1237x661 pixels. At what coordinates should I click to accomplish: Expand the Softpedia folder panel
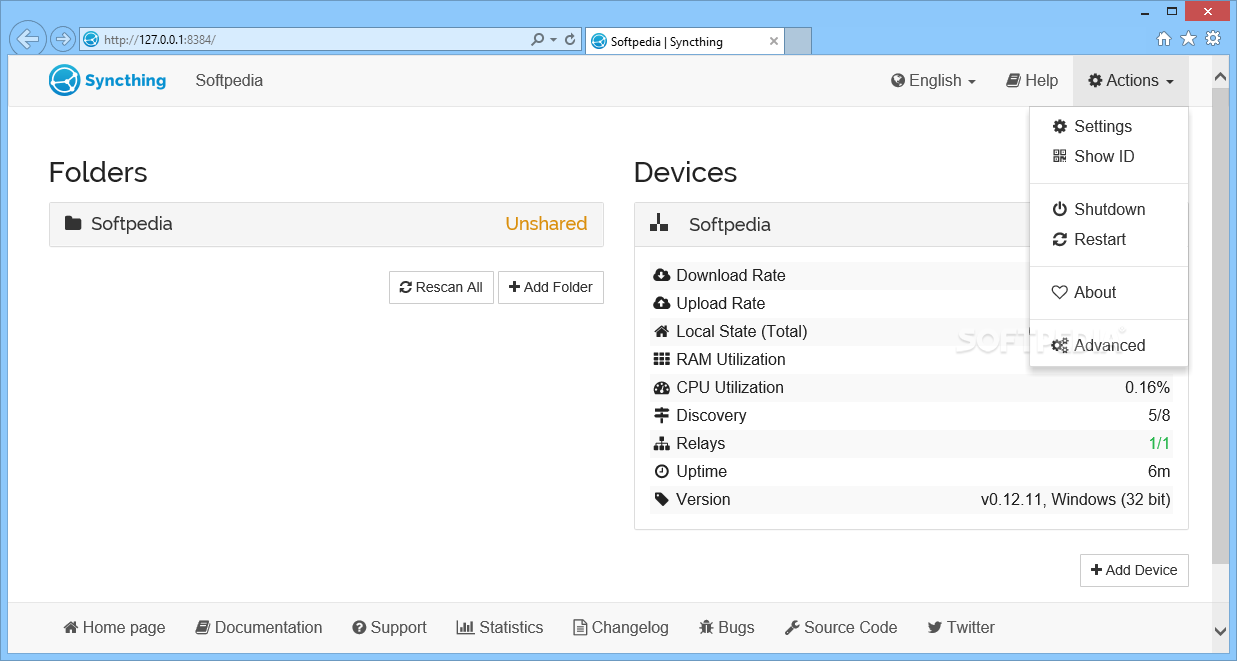coord(325,224)
